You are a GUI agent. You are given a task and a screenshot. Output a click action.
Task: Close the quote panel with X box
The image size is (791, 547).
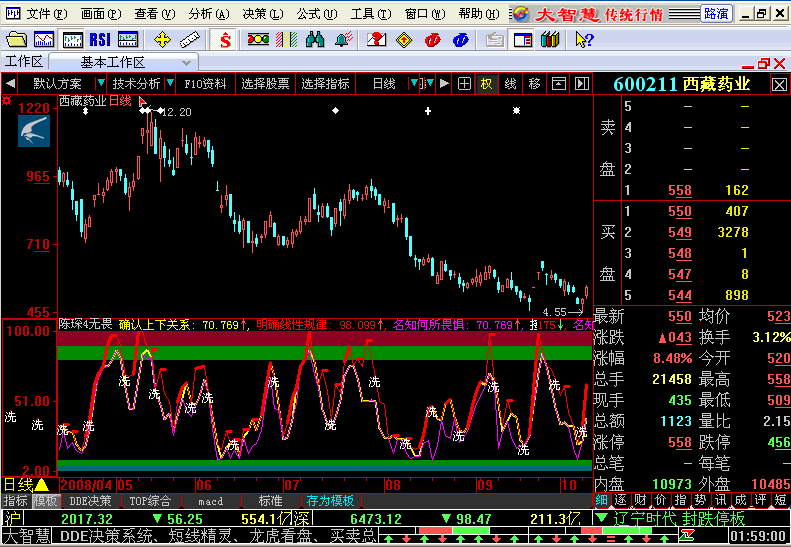pyautogui.click(x=779, y=84)
